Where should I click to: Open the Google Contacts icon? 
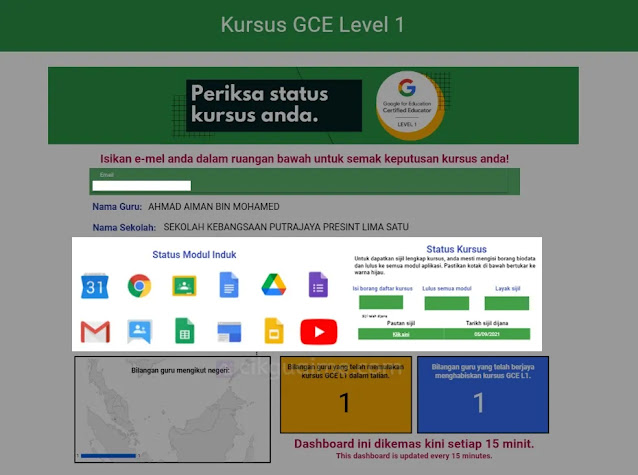coord(139,331)
